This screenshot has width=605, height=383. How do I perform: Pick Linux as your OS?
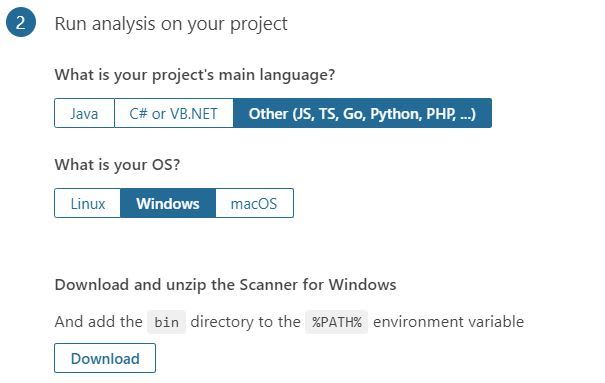click(x=88, y=203)
